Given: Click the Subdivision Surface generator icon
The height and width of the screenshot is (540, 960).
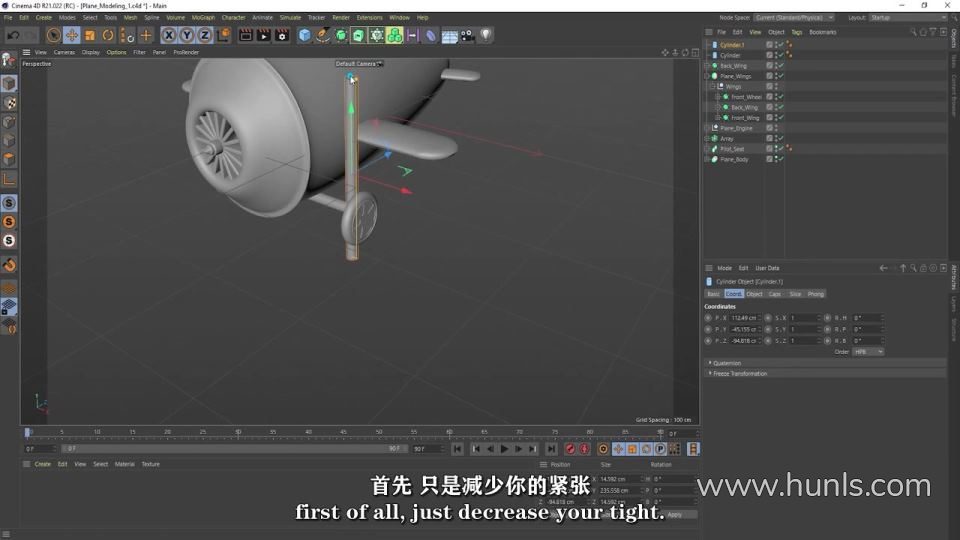Looking at the screenshot, I should coord(340,36).
